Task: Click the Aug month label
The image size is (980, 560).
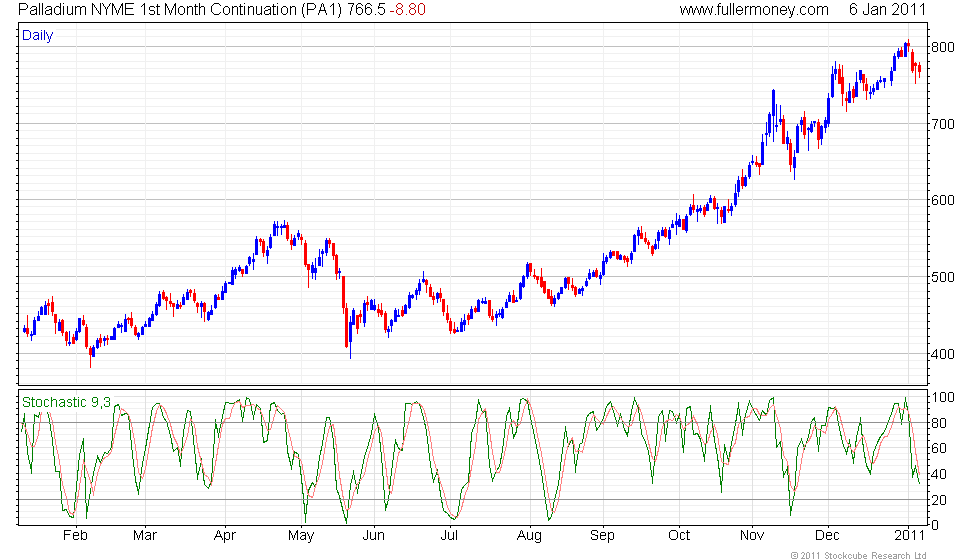Action: coord(529,536)
